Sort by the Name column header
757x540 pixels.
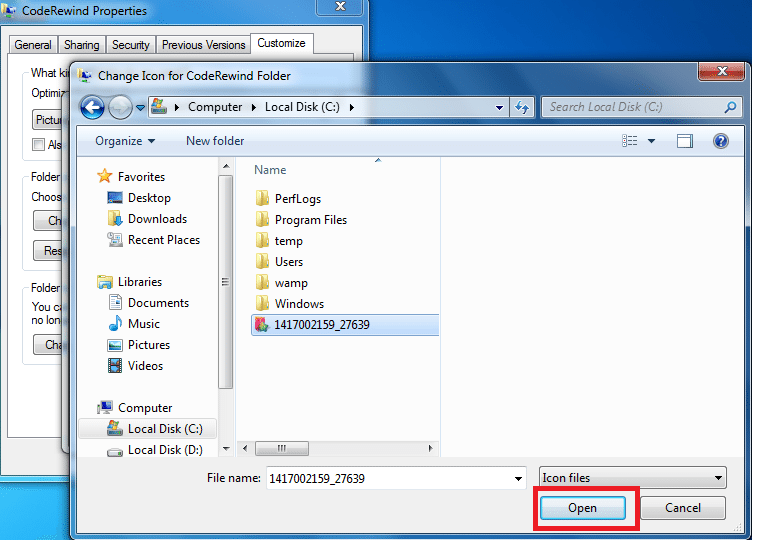270,170
